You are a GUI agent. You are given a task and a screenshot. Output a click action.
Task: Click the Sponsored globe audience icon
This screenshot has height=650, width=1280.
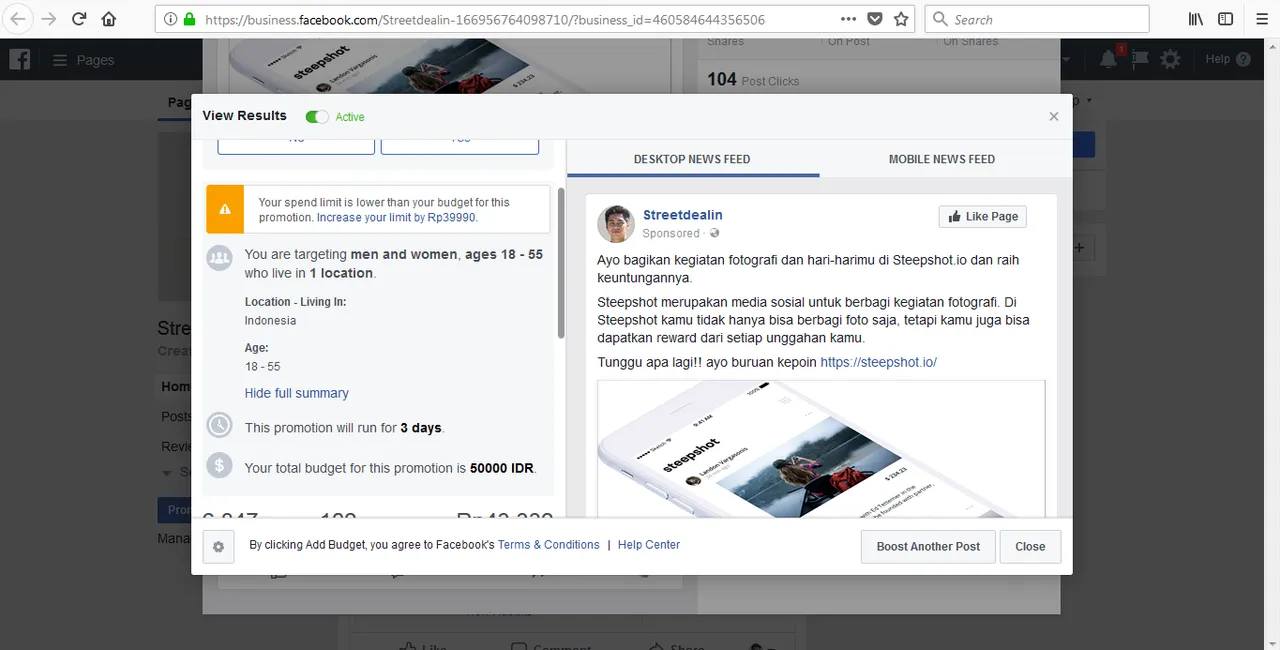[714, 234]
